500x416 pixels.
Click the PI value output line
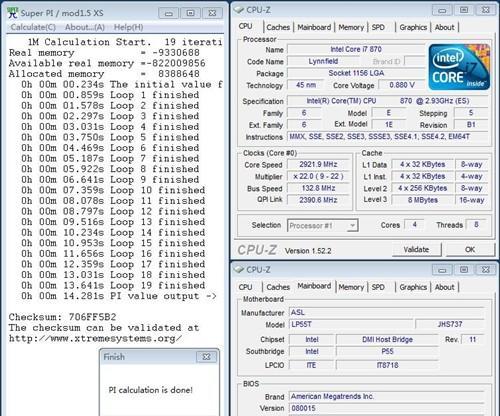[119, 296]
